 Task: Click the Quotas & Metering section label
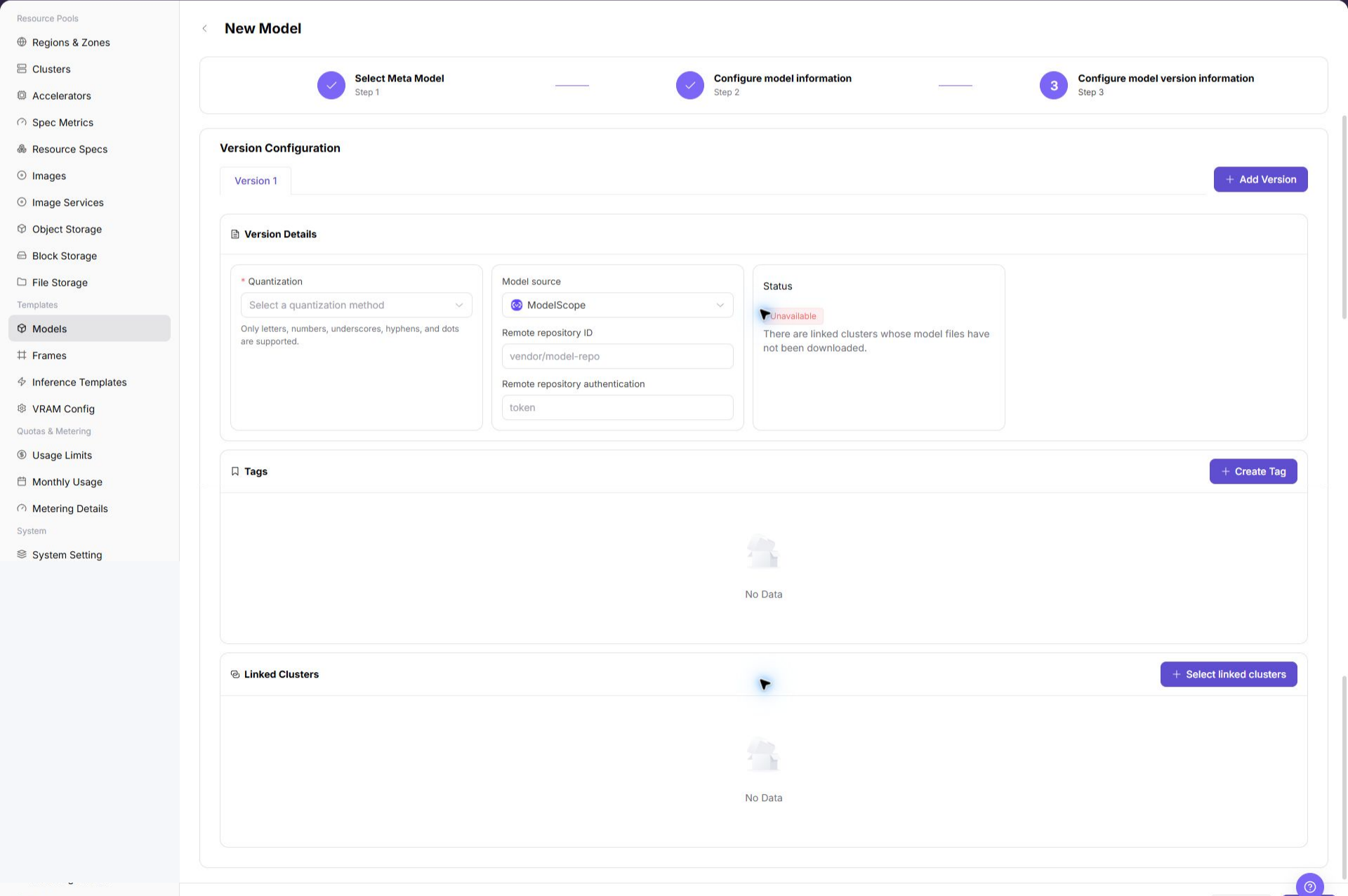coord(54,431)
